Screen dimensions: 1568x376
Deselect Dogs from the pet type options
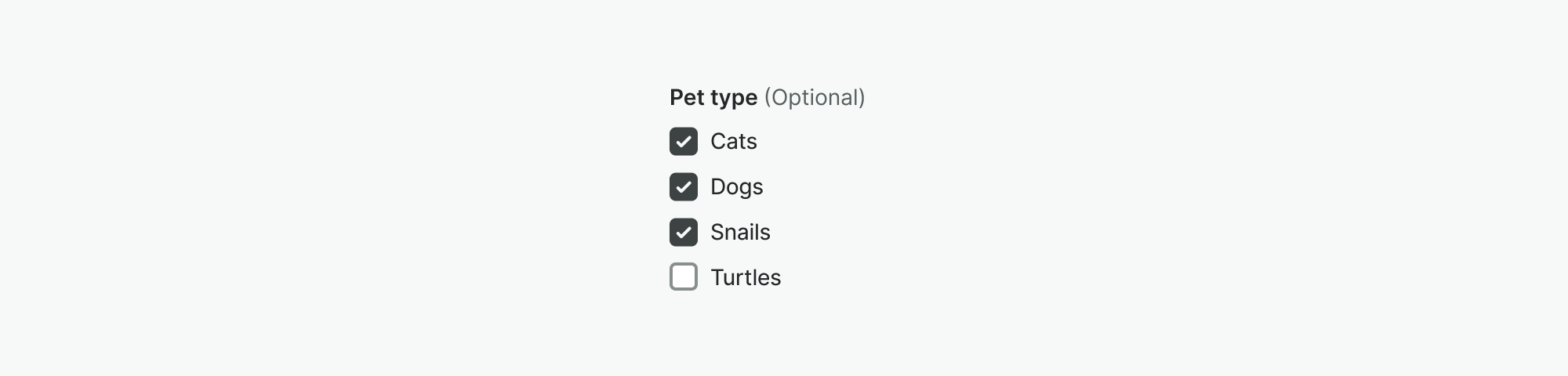[x=684, y=187]
